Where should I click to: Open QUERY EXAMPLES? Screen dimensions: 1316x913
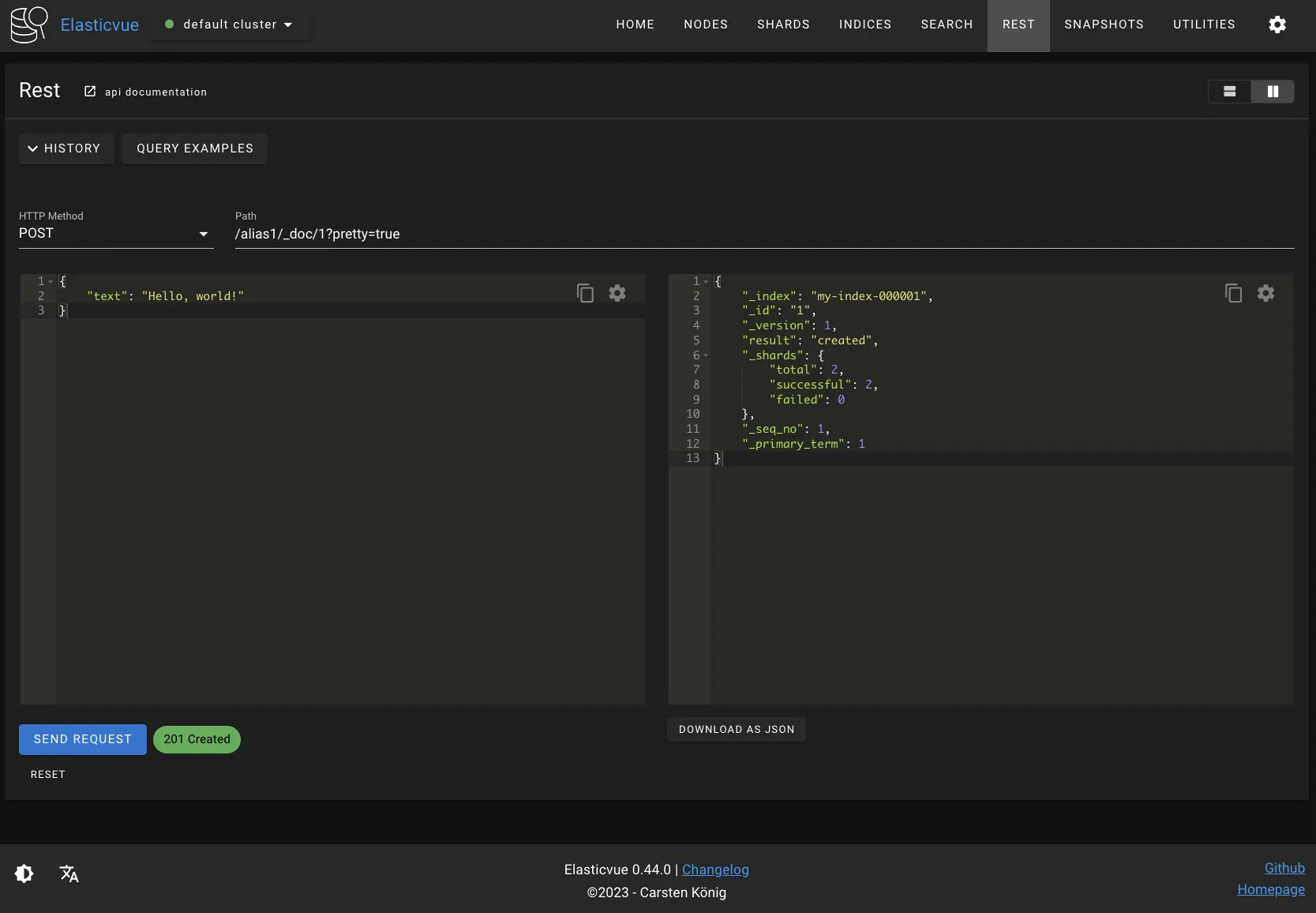195,148
